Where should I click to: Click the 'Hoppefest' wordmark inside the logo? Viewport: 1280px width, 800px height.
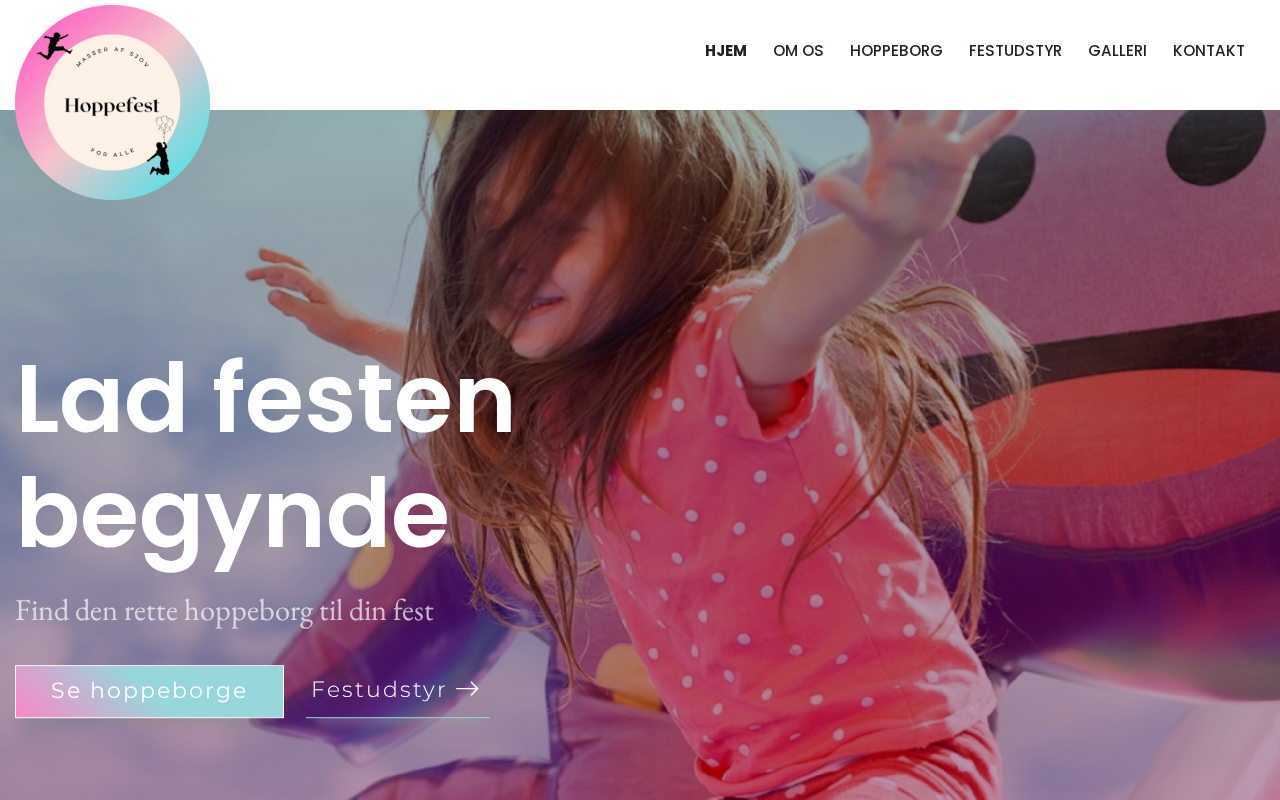112,105
